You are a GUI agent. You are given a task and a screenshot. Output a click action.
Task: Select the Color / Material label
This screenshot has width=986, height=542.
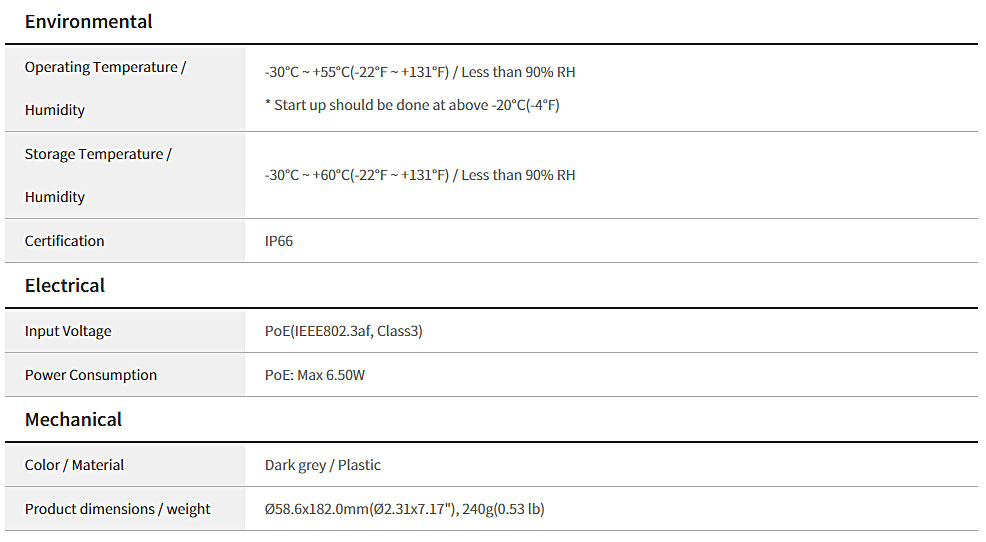coord(74,465)
